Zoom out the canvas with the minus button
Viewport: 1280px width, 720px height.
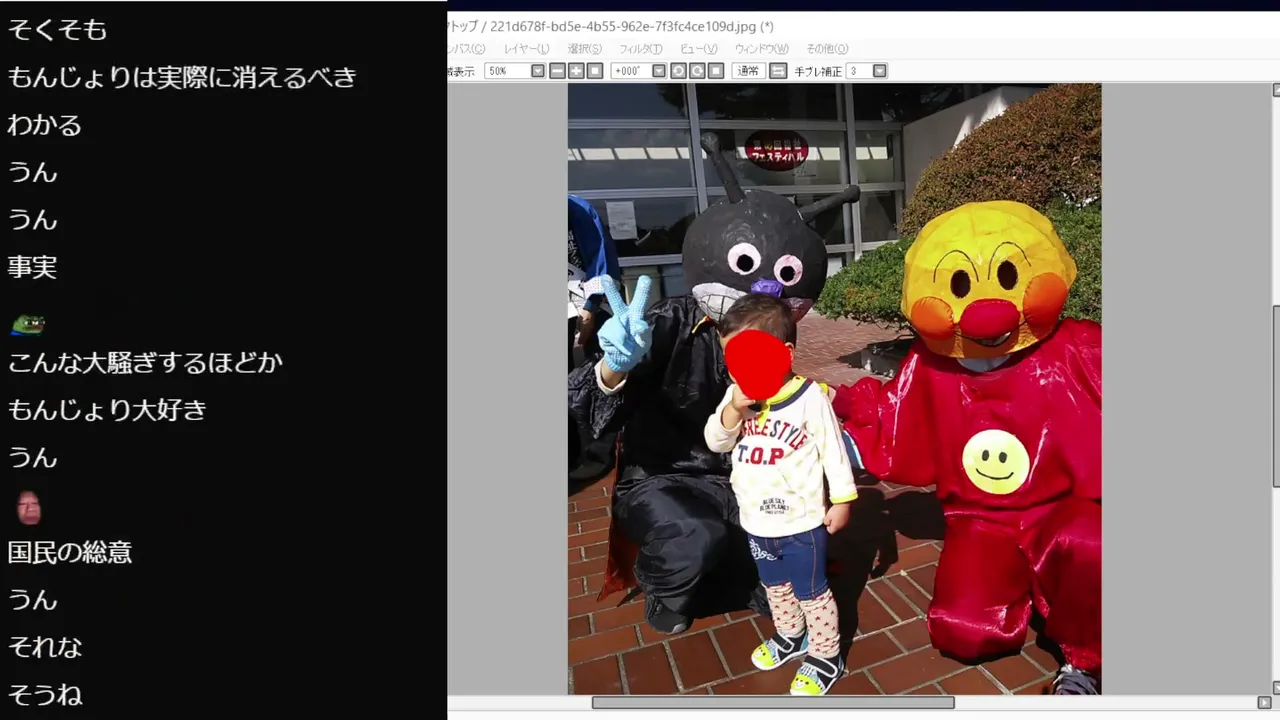click(x=558, y=71)
